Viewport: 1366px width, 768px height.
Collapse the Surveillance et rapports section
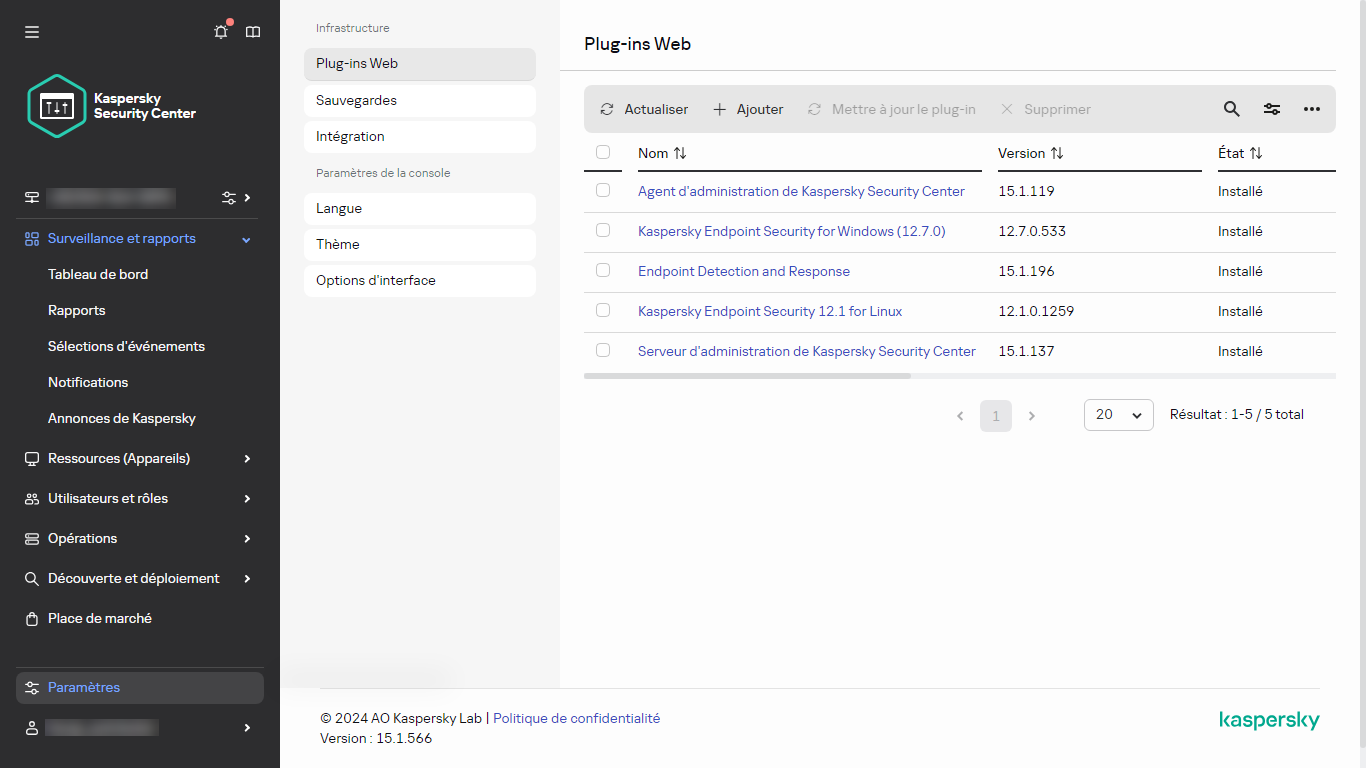pyautogui.click(x=247, y=239)
